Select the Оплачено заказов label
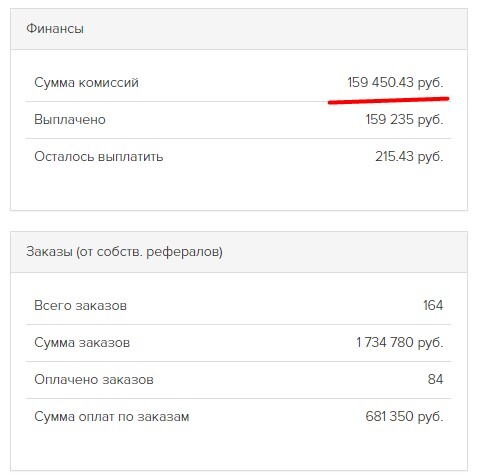Image resolution: width=477 pixels, height=475 pixels. pyautogui.click(x=94, y=379)
